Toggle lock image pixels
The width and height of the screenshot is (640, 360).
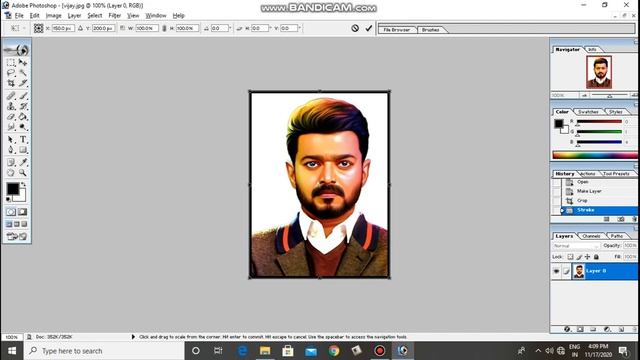579,257
